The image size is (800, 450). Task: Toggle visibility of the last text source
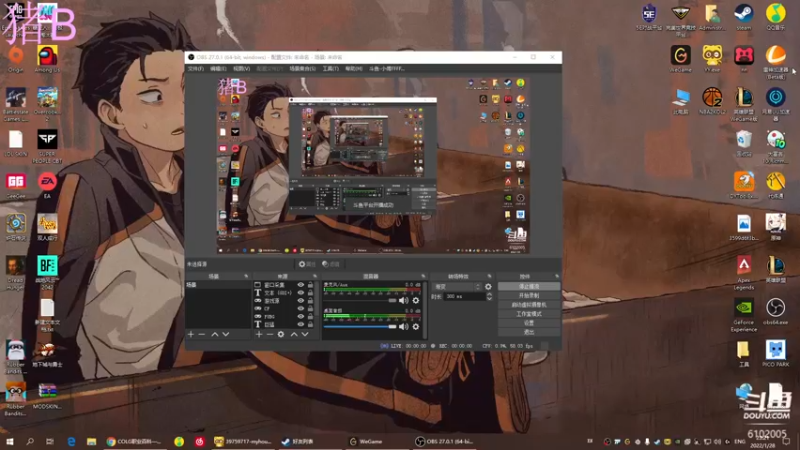(x=301, y=324)
